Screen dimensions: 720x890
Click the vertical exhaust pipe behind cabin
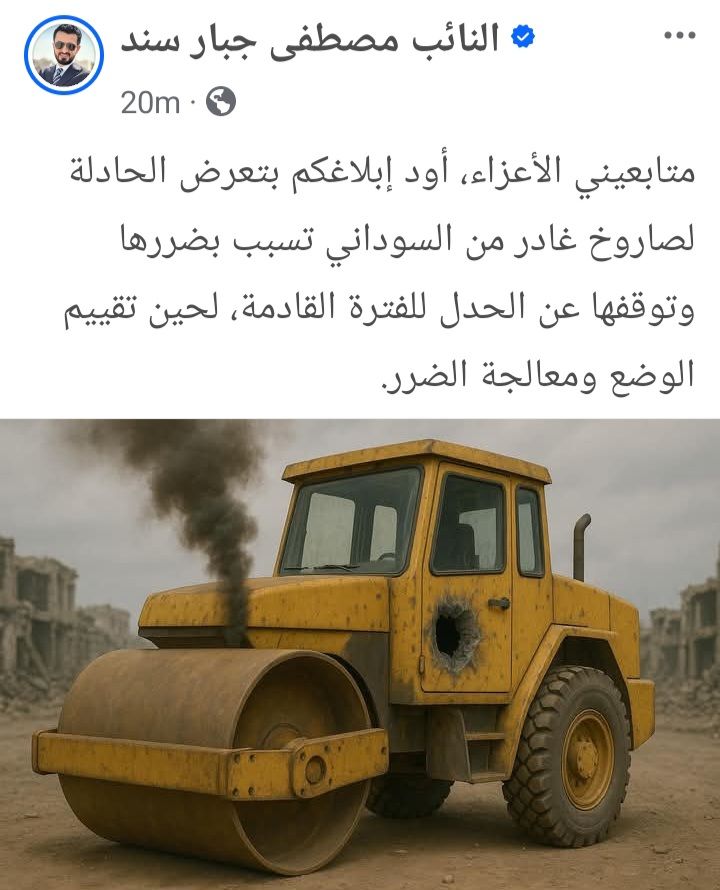(581, 546)
